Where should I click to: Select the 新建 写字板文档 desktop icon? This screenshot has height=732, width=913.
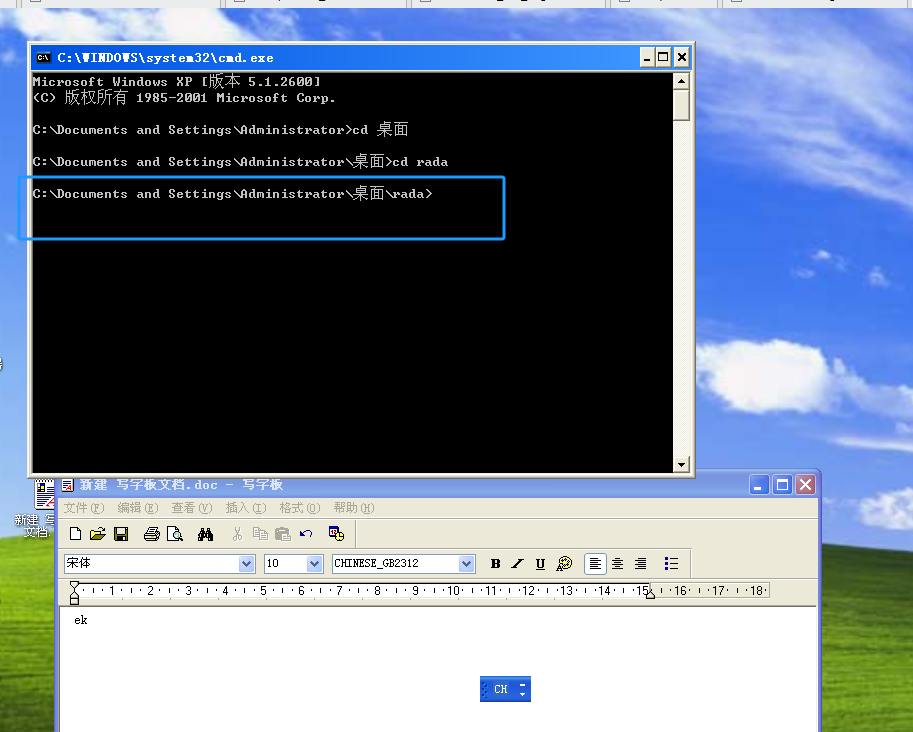coord(35,508)
